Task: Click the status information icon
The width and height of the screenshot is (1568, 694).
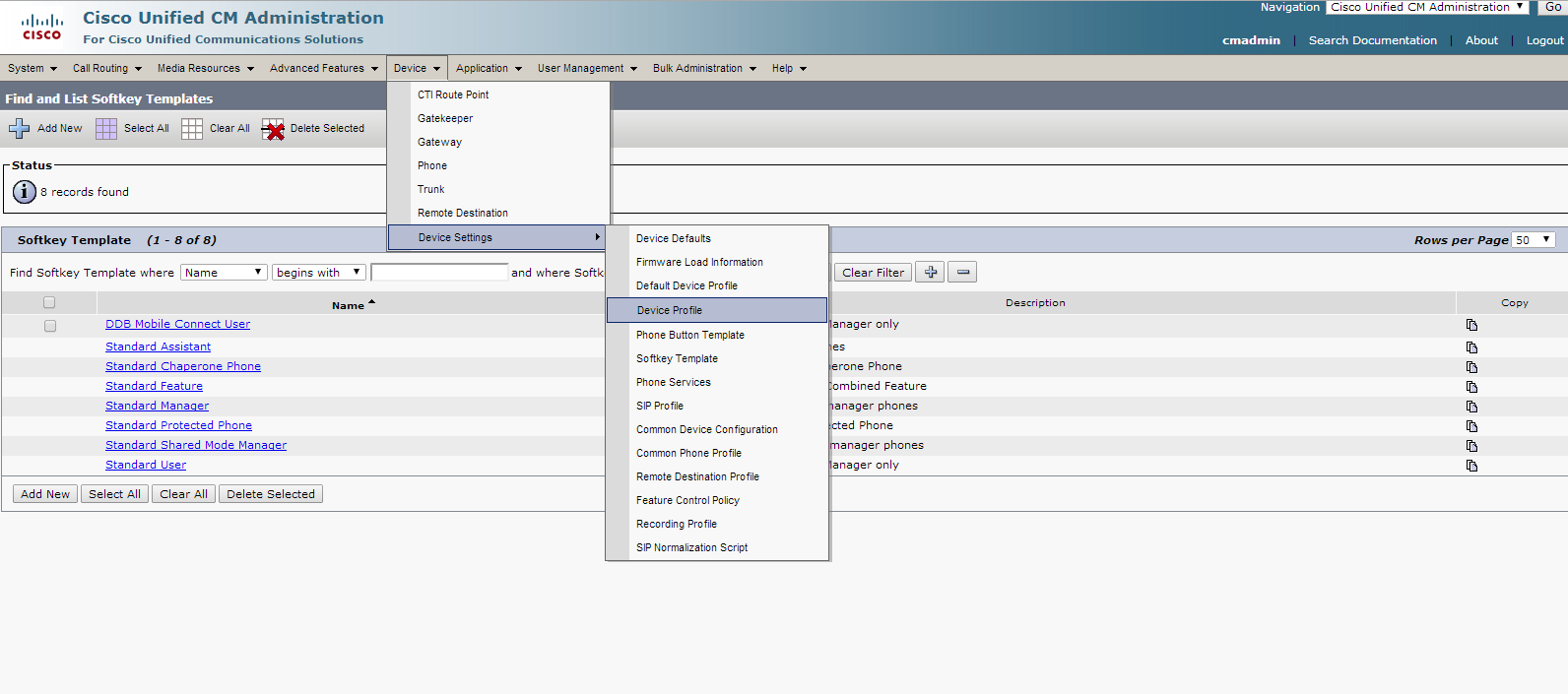Action: point(25,192)
